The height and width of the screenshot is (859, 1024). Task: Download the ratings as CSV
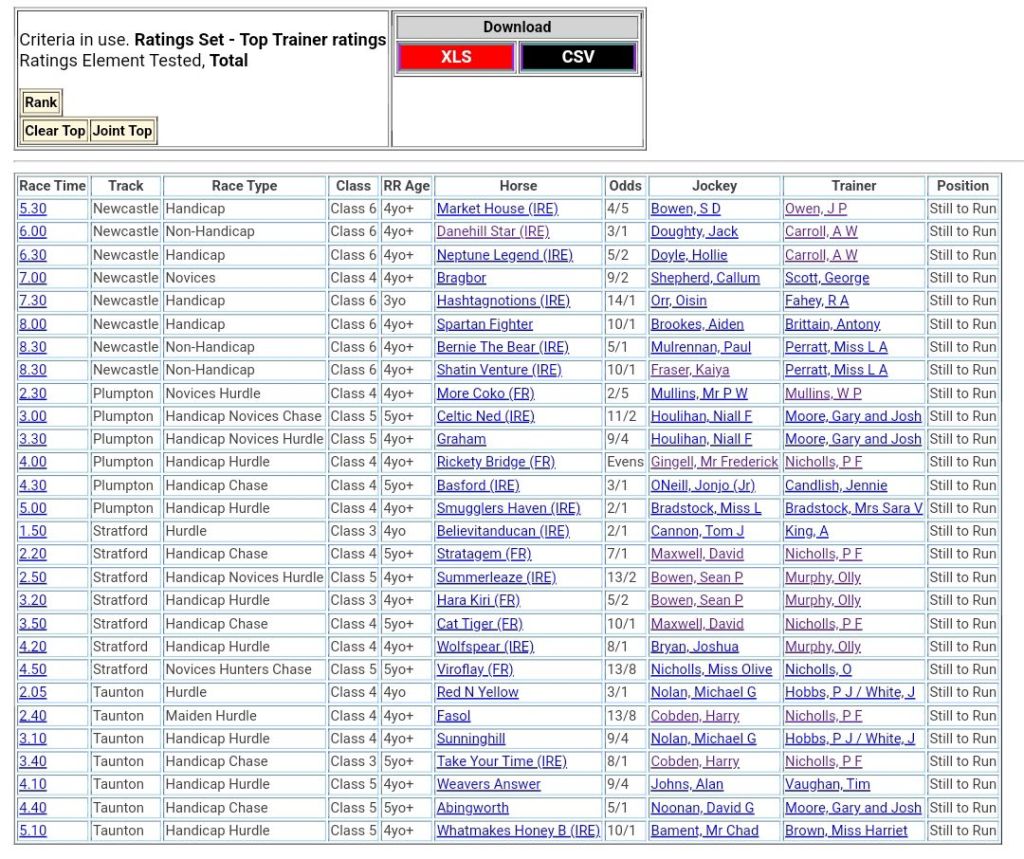(x=577, y=57)
